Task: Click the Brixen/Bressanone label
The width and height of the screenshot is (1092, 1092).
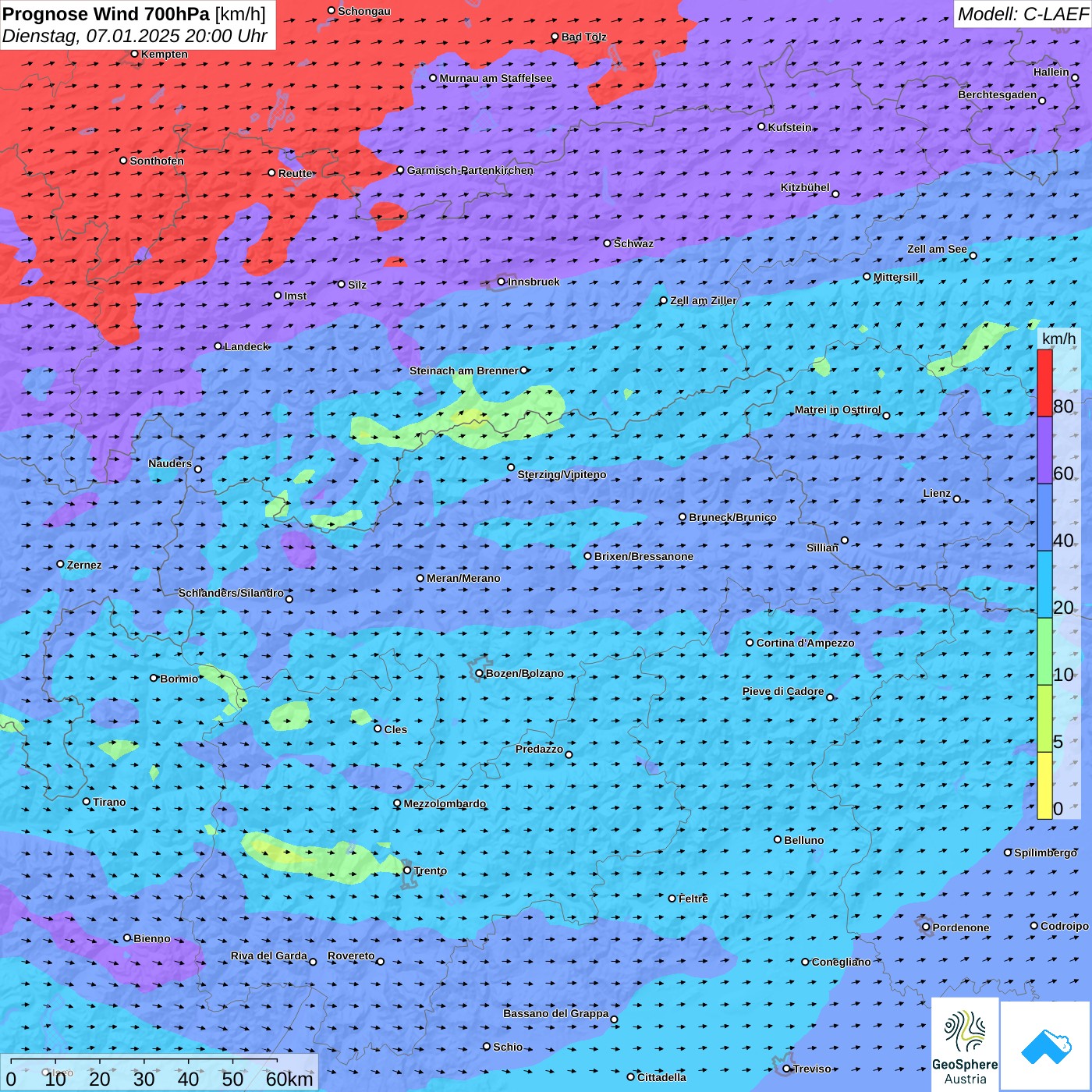Action: pyautogui.click(x=643, y=556)
